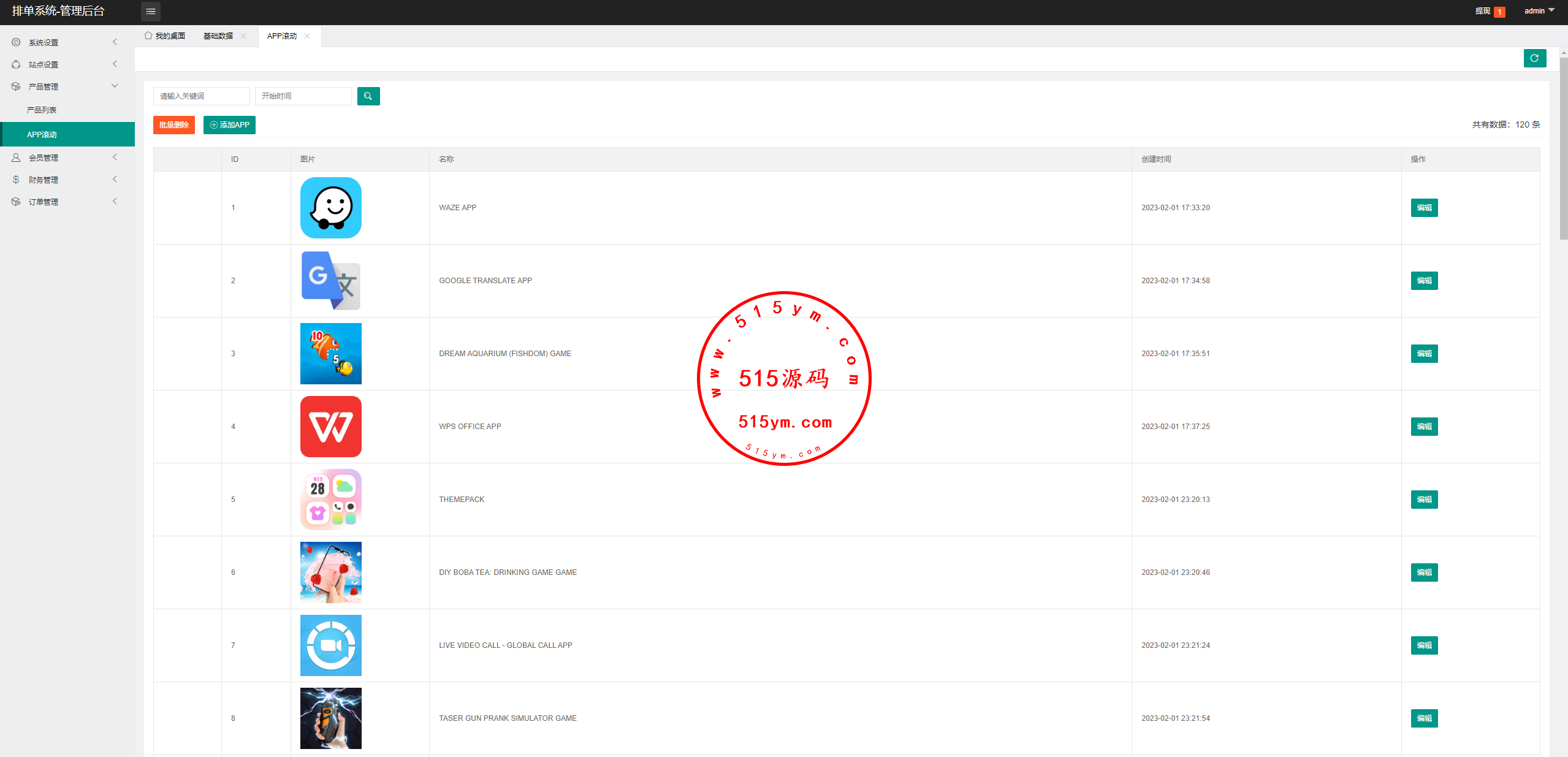Click the green refresh icon button
The width and height of the screenshot is (1568, 757).
tap(1534, 58)
